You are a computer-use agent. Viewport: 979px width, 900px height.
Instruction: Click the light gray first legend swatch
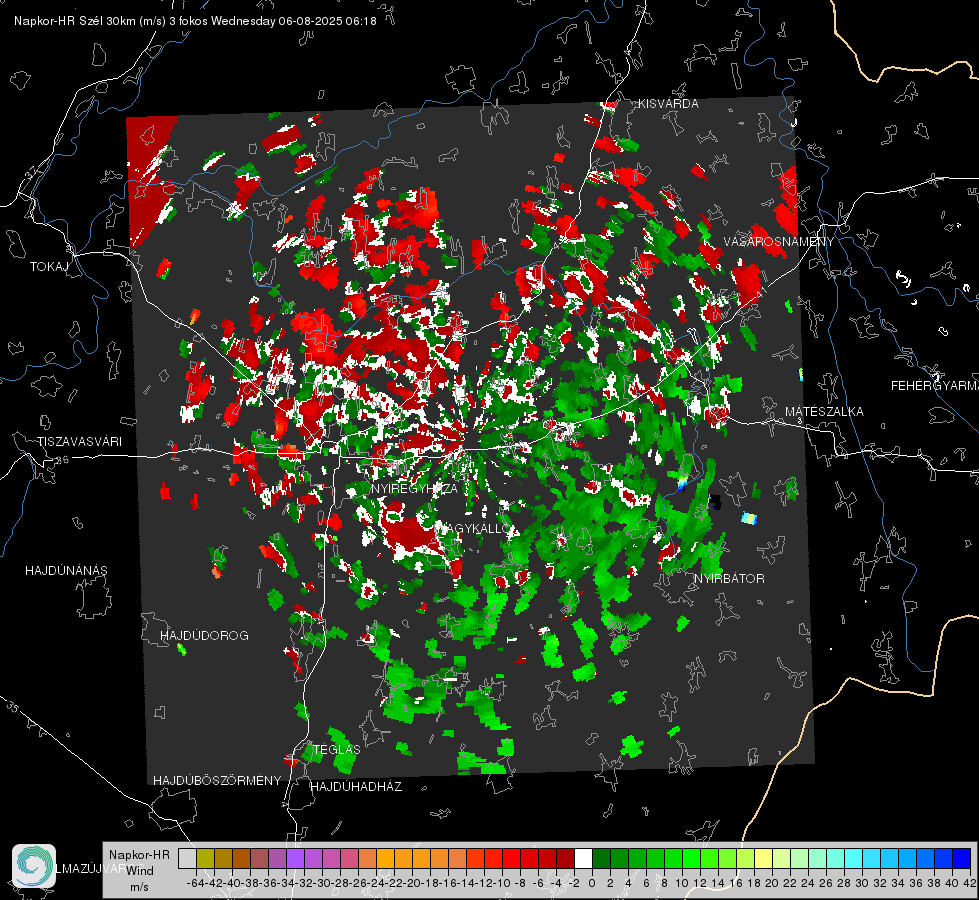coord(187,858)
